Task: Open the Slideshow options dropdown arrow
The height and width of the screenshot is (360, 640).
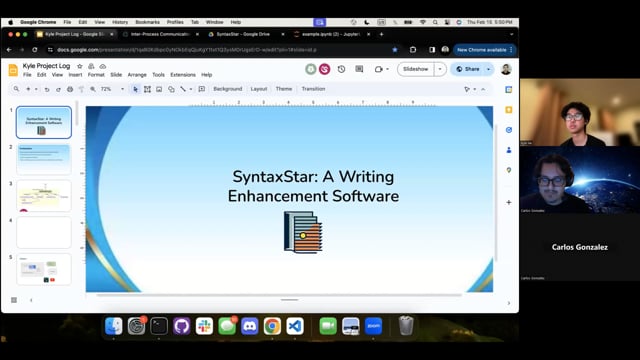Action: (x=440, y=69)
